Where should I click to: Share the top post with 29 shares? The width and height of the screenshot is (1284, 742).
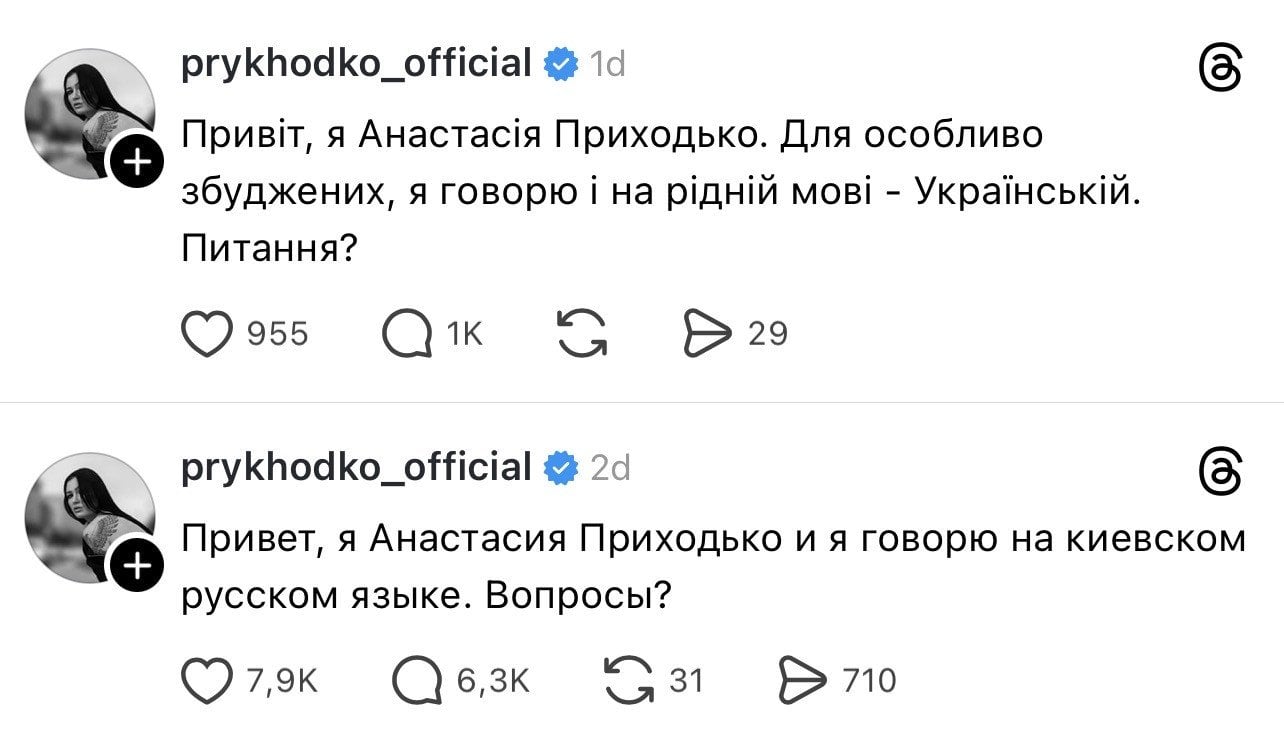pos(707,333)
